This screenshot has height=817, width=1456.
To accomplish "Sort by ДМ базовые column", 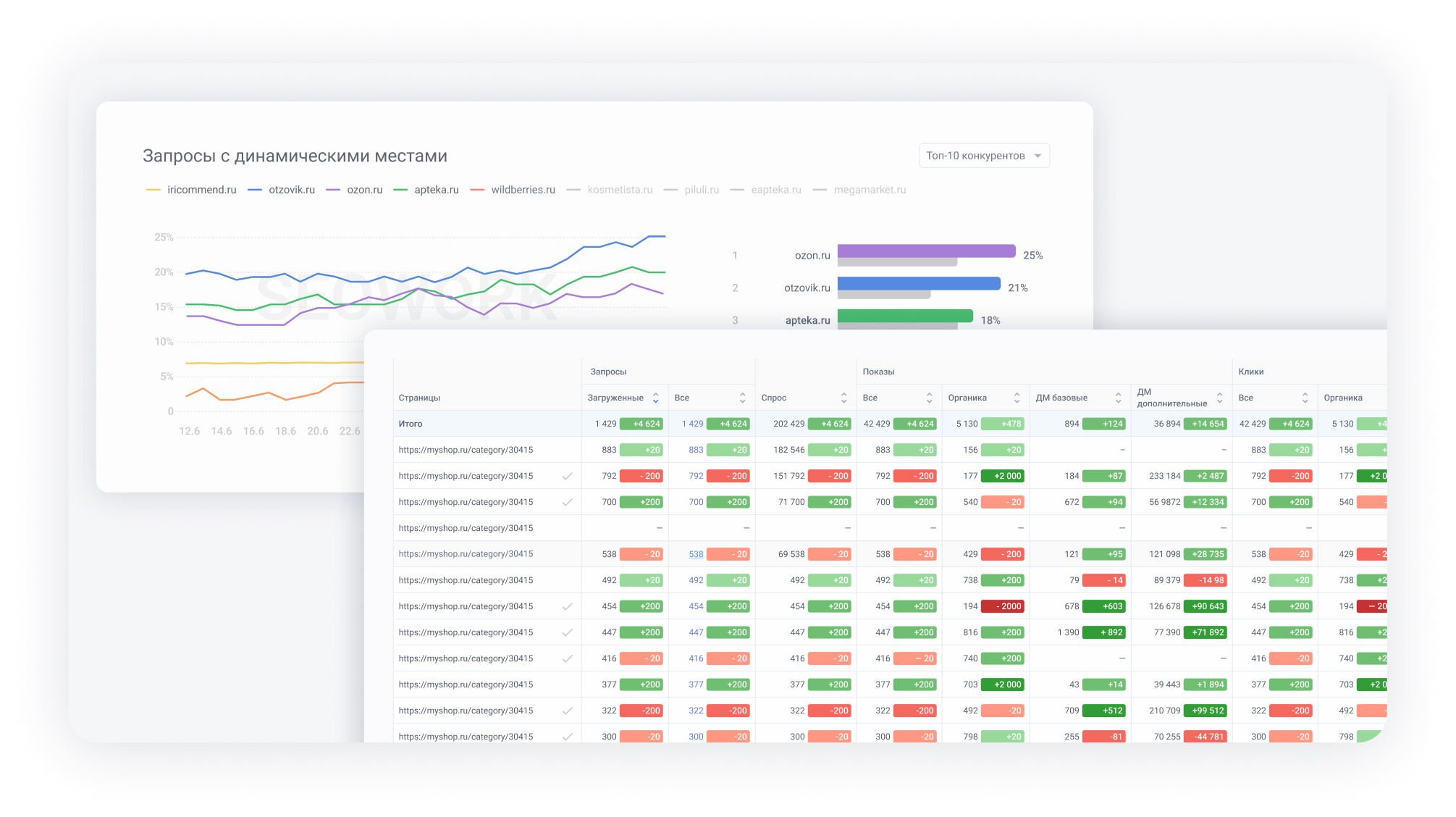I will 1118,398.
